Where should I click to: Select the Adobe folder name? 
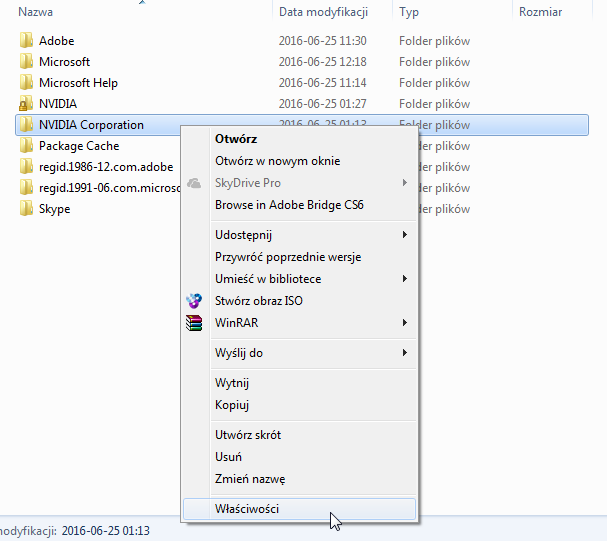point(57,41)
